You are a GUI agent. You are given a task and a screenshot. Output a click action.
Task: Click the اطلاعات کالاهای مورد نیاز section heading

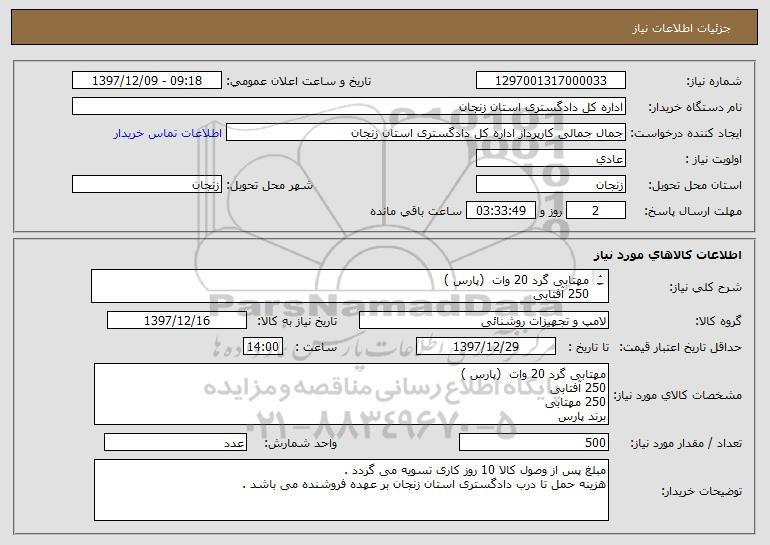tap(667, 255)
